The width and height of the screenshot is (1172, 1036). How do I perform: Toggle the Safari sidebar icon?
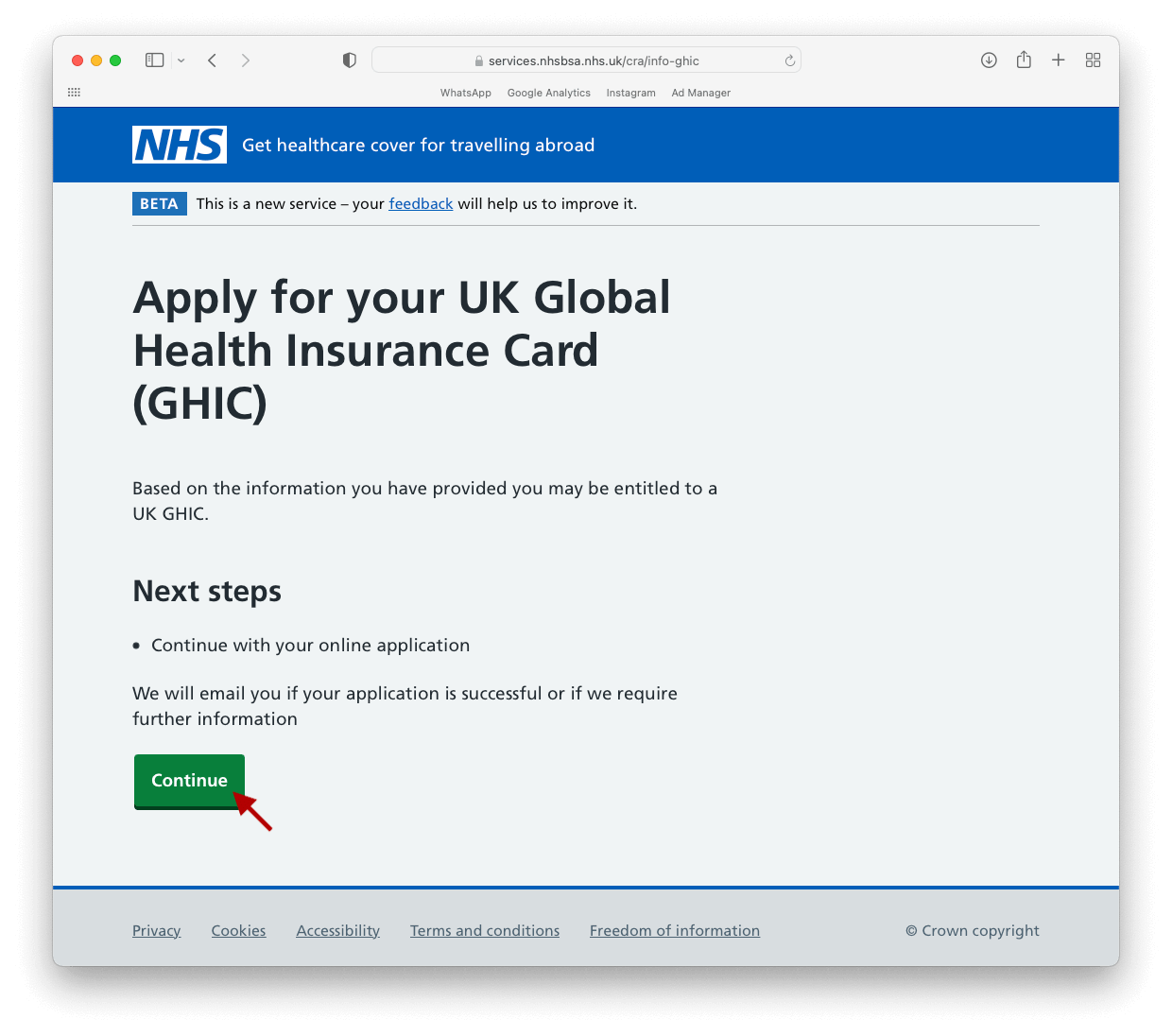coord(155,60)
